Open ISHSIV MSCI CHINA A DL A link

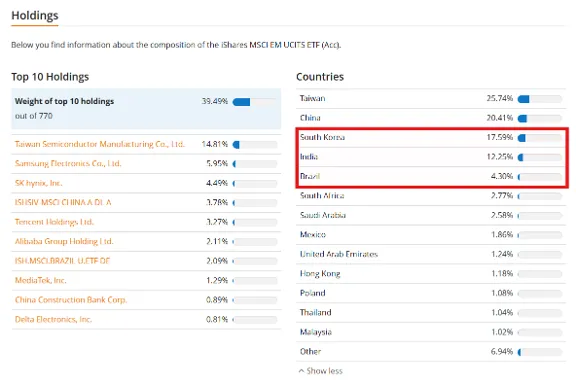tap(63, 202)
